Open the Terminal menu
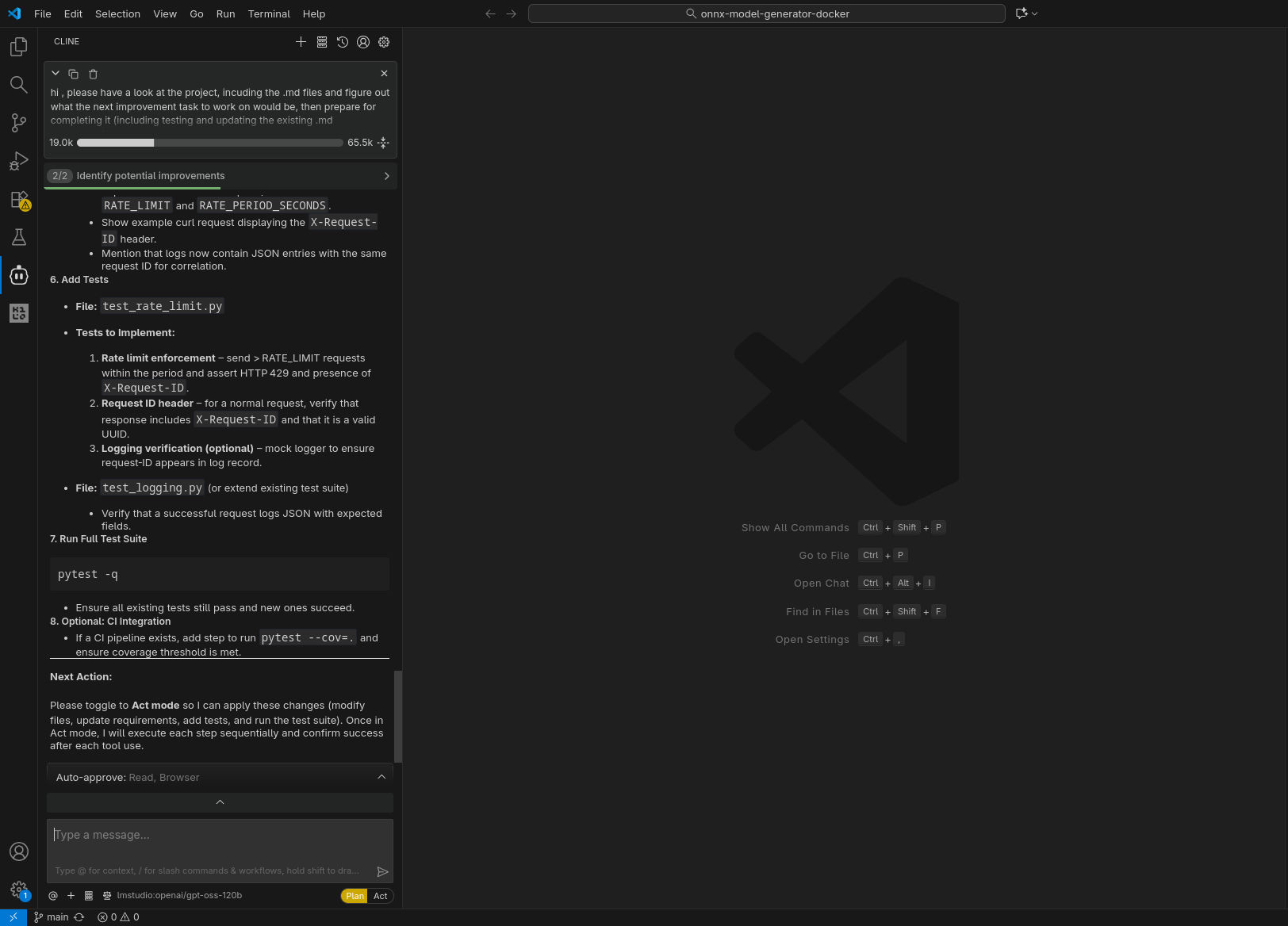The width and height of the screenshot is (1288, 926). pyautogui.click(x=269, y=13)
